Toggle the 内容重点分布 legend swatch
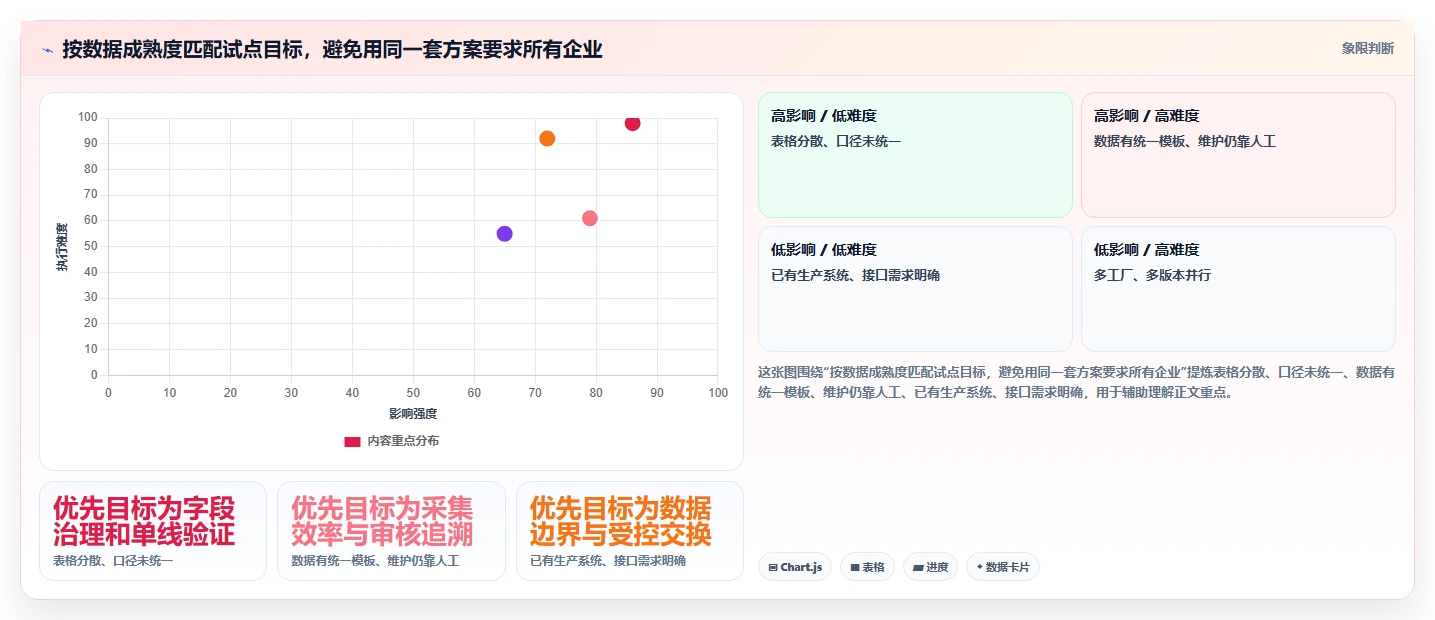1435x620 pixels. pyautogui.click(x=352, y=441)
